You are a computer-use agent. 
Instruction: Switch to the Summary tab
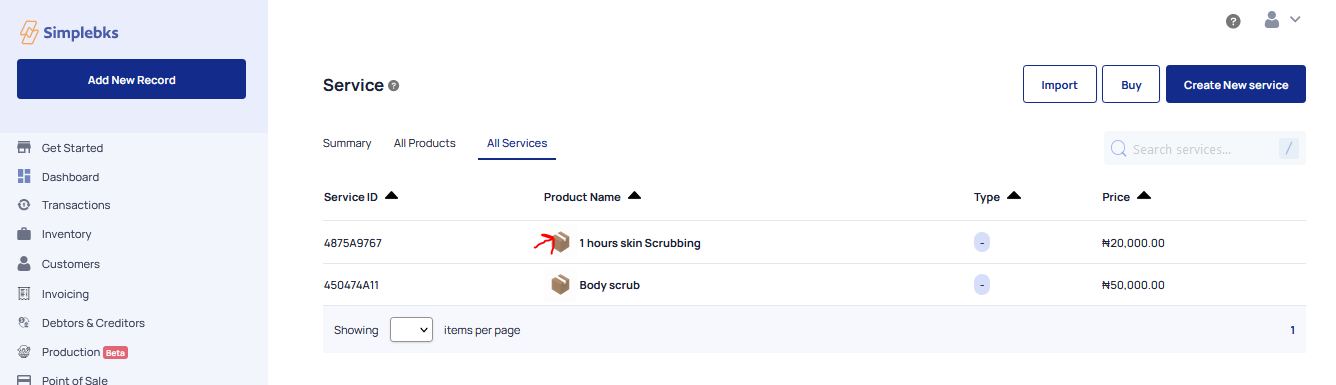[347, 143]
